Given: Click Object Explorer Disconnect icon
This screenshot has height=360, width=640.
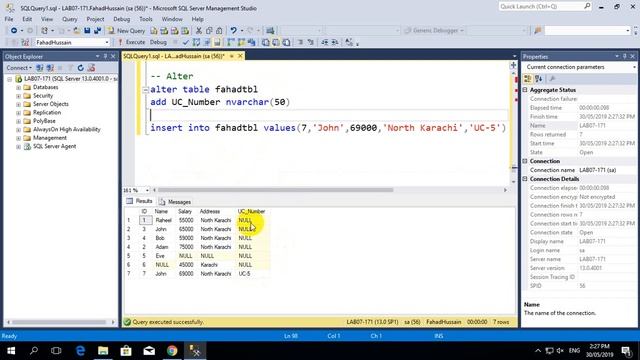Looking at the screenshot, I should (x=50, y=68).
